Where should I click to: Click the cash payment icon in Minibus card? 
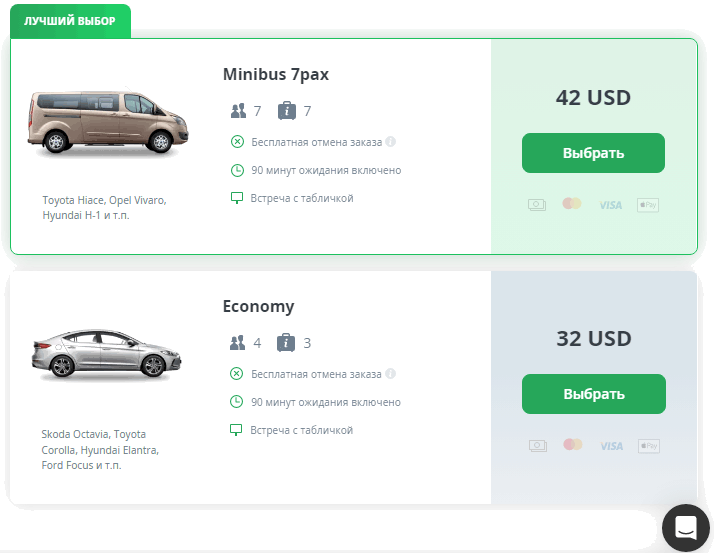pyautogui.click(x=537, y=205)
